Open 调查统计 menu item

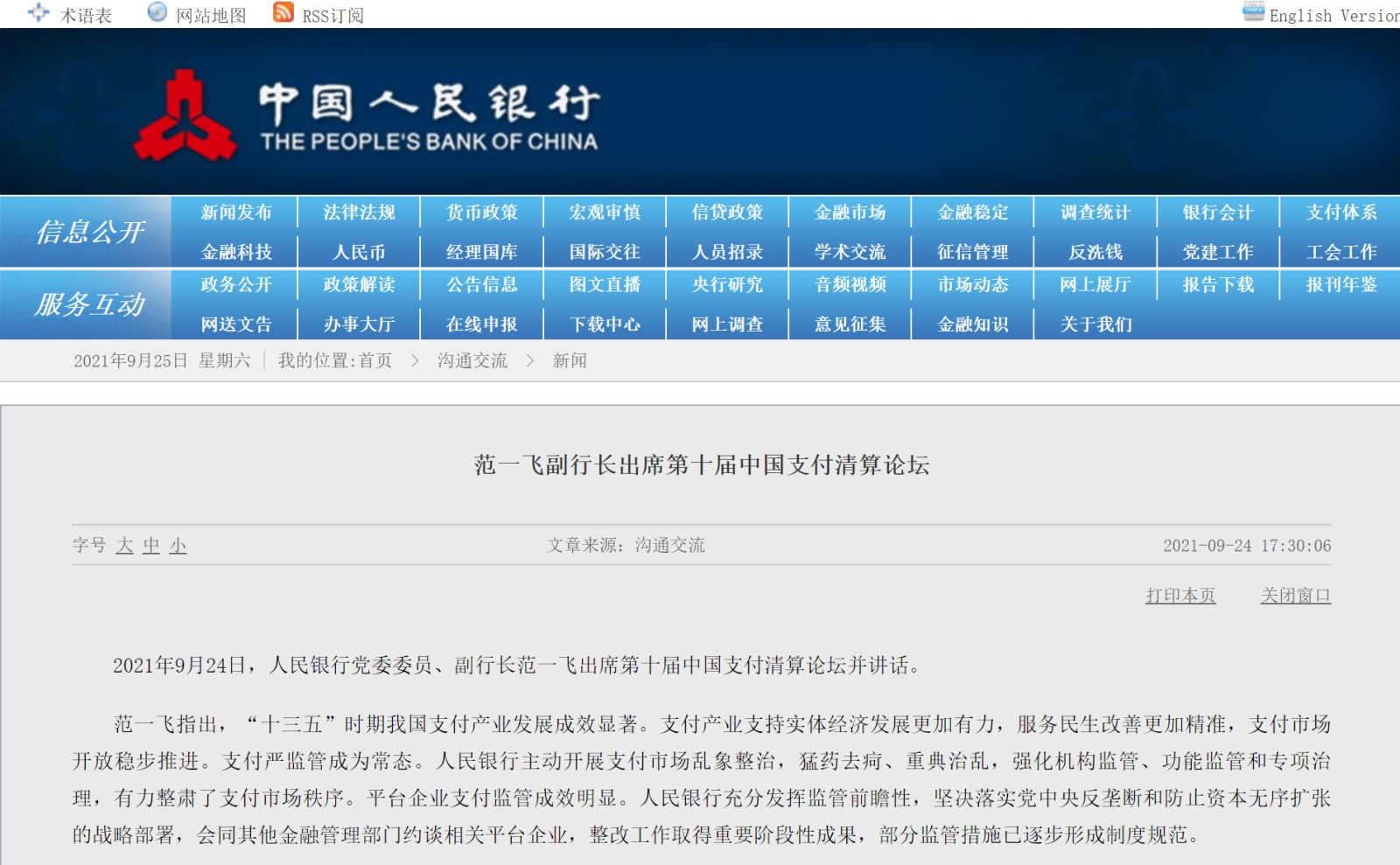click(1095, 213)
